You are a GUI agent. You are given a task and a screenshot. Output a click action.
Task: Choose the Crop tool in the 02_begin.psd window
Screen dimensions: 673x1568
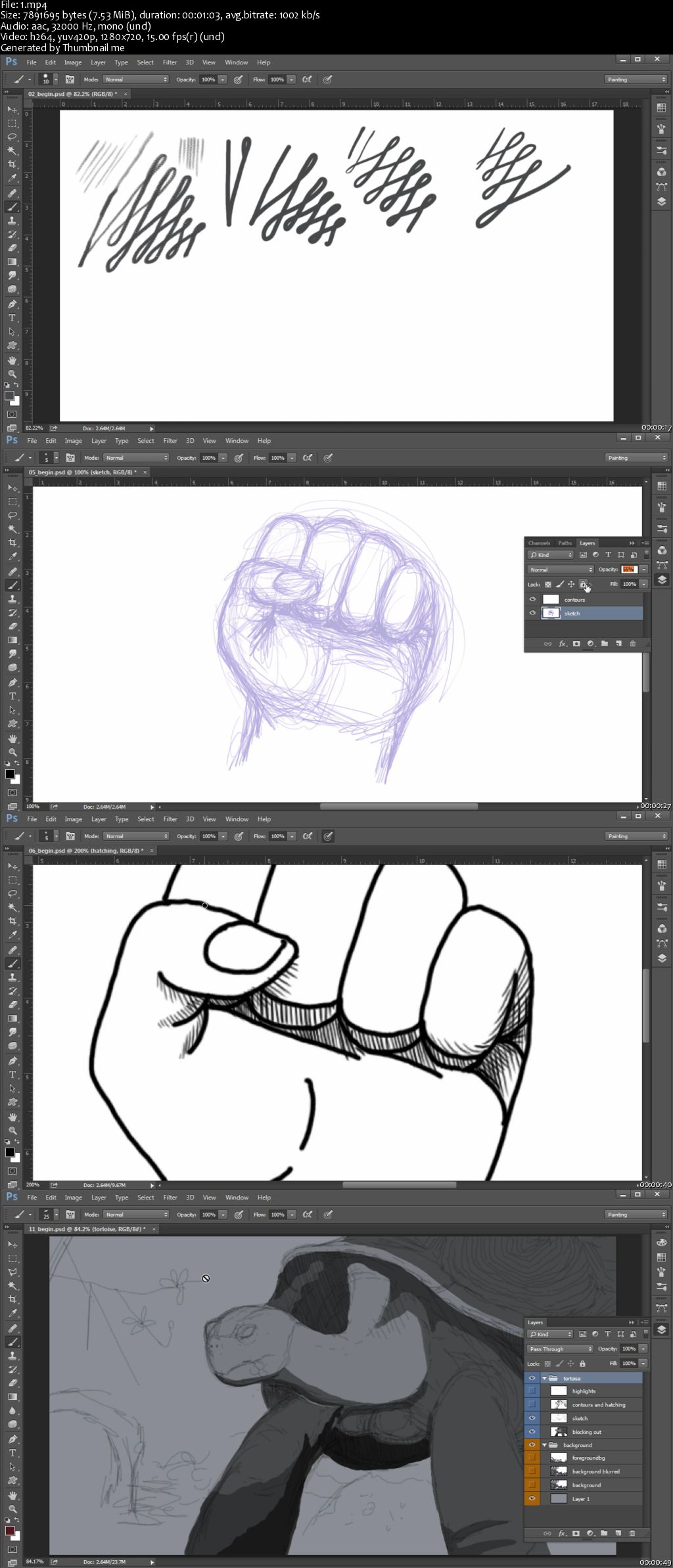[12, 164]
